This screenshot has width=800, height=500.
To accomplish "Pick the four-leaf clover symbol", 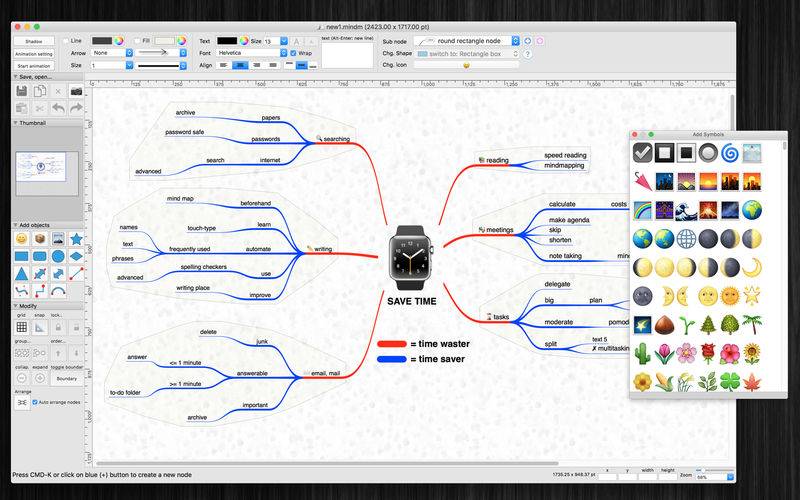I will pyautogui.click(x=730, y=382).
